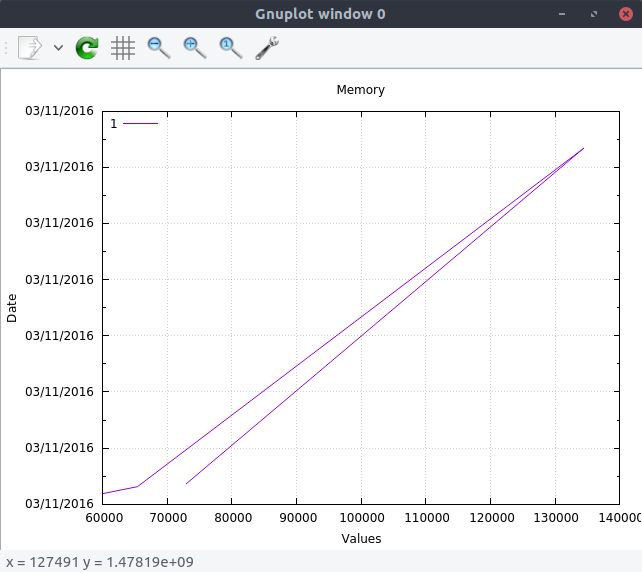642x572 pixels.
Task: Click the x-axis tick label 70000
Action: tap(168, 518)
